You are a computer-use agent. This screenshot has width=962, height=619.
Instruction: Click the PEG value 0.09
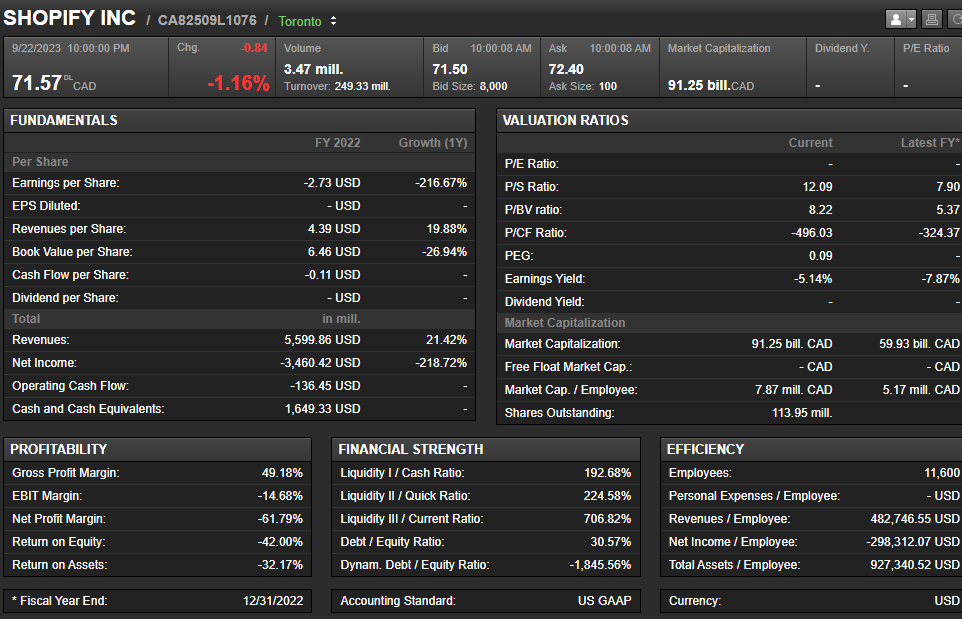(820, 256)
